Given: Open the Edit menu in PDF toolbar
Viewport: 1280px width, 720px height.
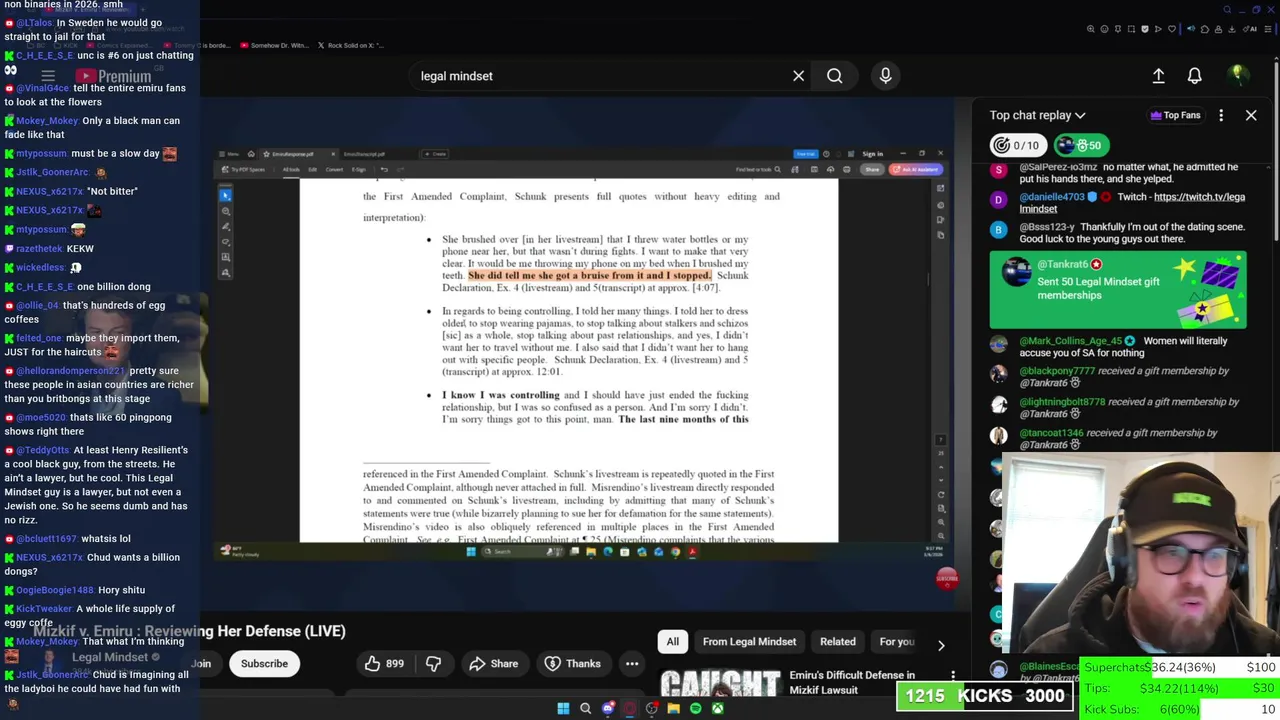Looking at the screenshot, I should tap(312, 169).
